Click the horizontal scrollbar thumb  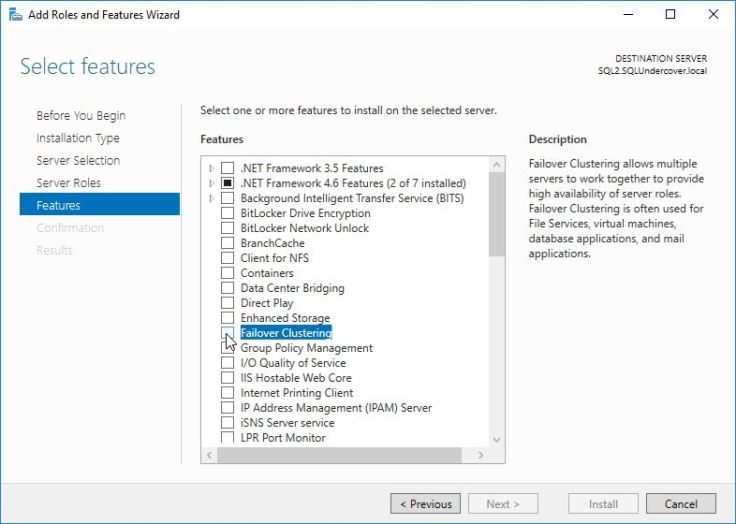click(x=339, y=455)
